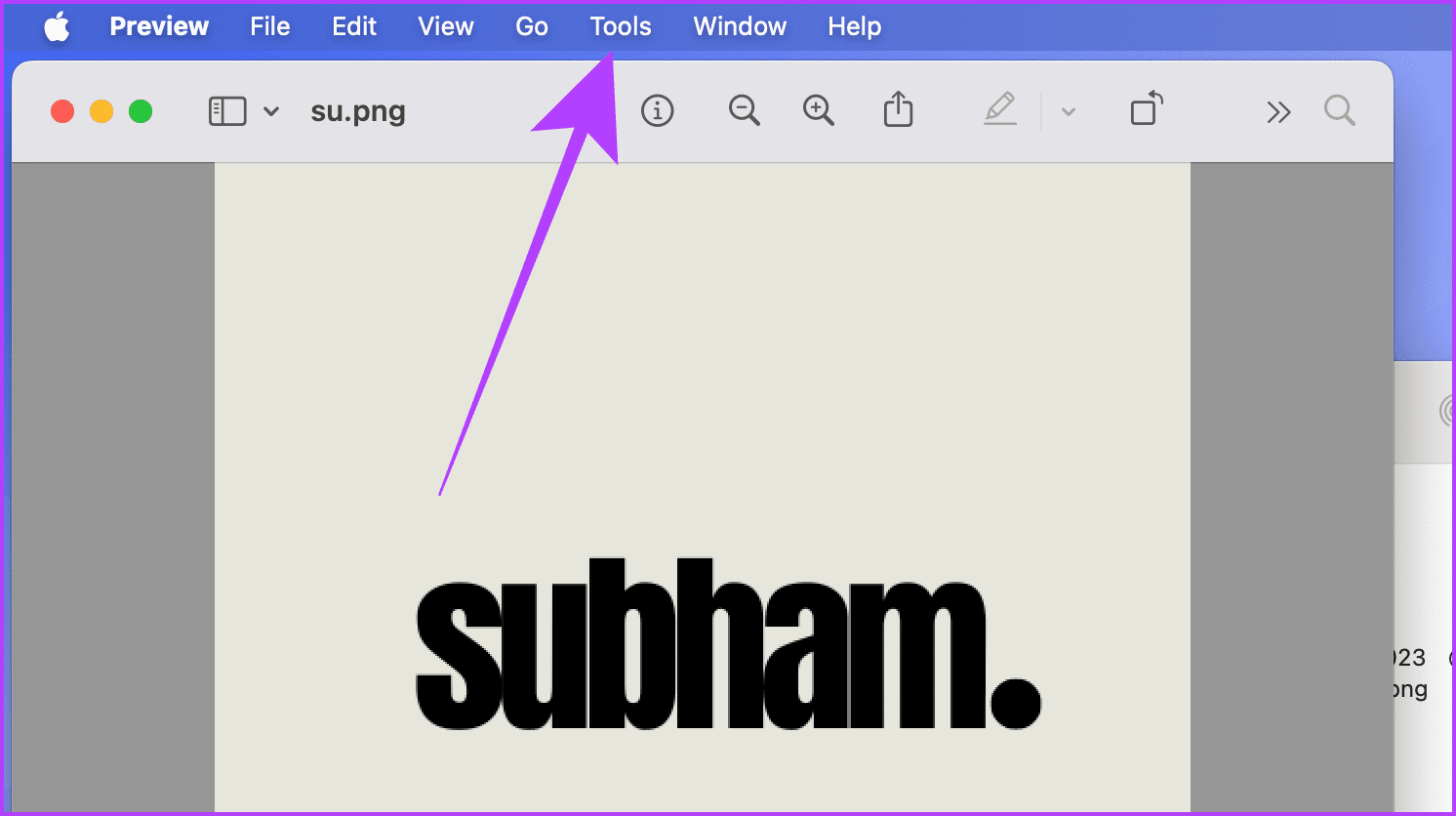Click the yellow minimize traffic light
The height and width of the screenshot is (816, 1456).
point(101,110)
